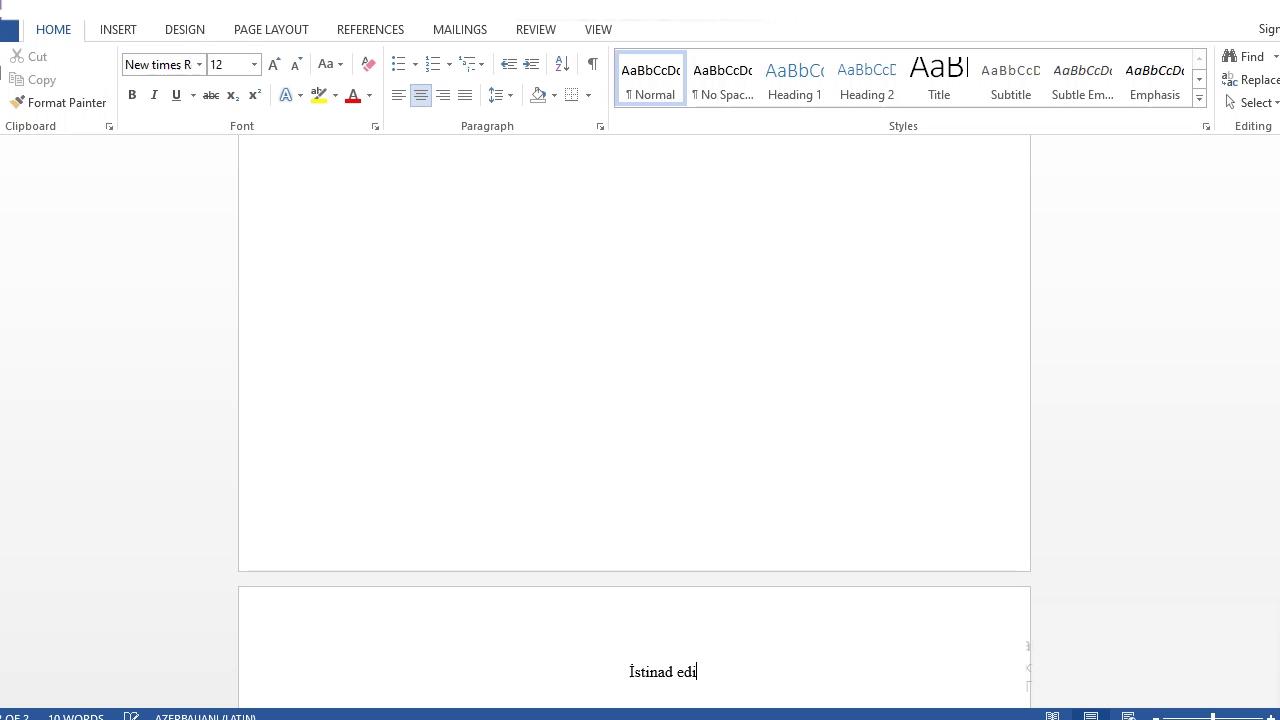Click the Superscript icon

tap(255, 95)
